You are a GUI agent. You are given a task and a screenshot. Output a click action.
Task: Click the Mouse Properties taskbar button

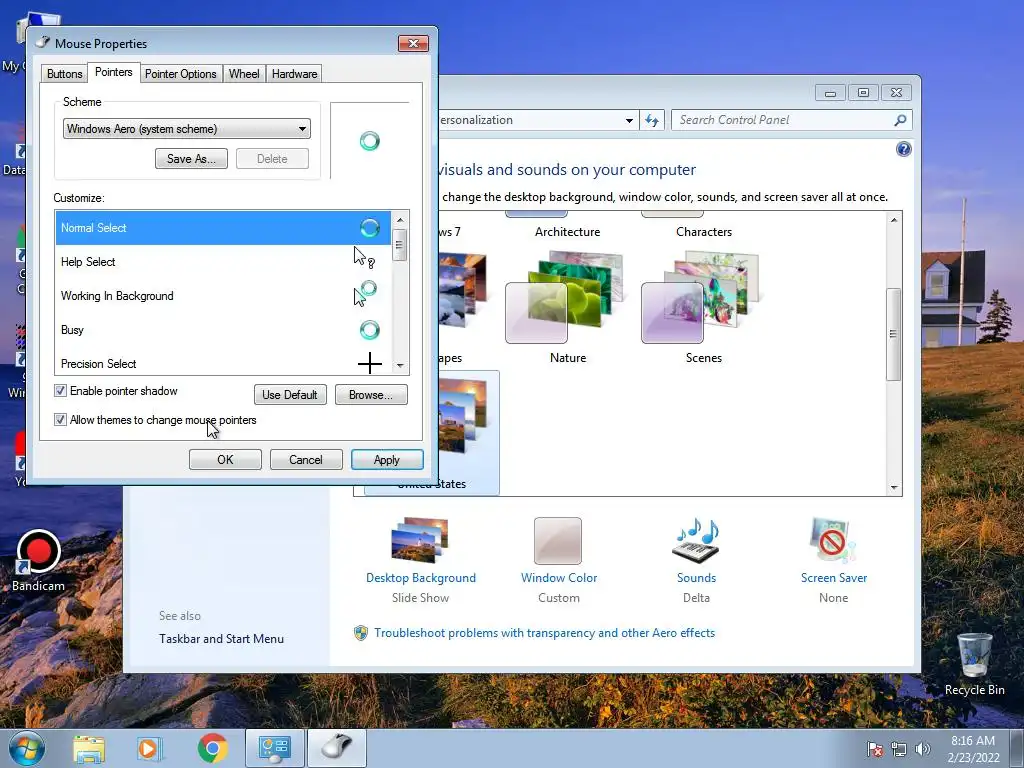click(x=336, y=748)
